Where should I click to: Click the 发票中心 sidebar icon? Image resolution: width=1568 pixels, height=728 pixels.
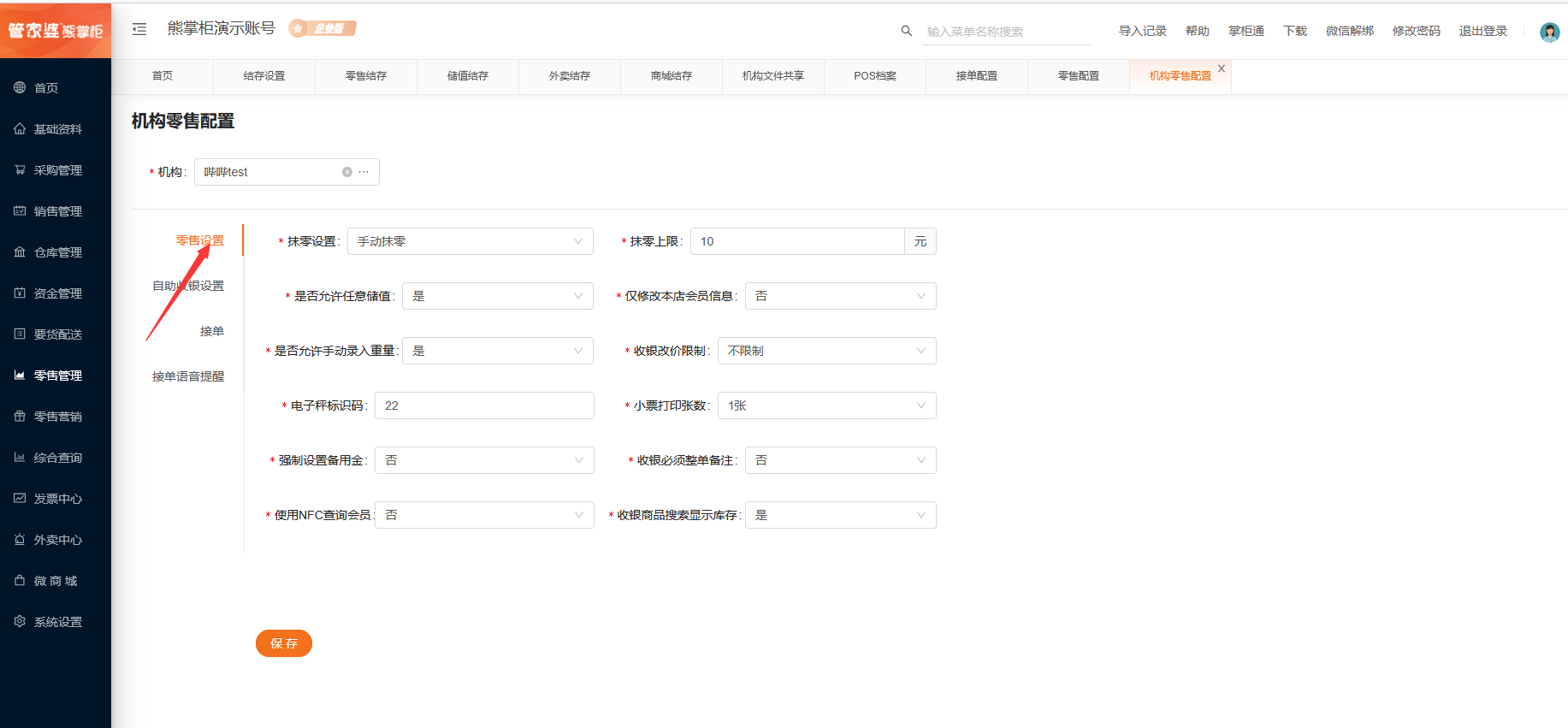click(20, 498)
